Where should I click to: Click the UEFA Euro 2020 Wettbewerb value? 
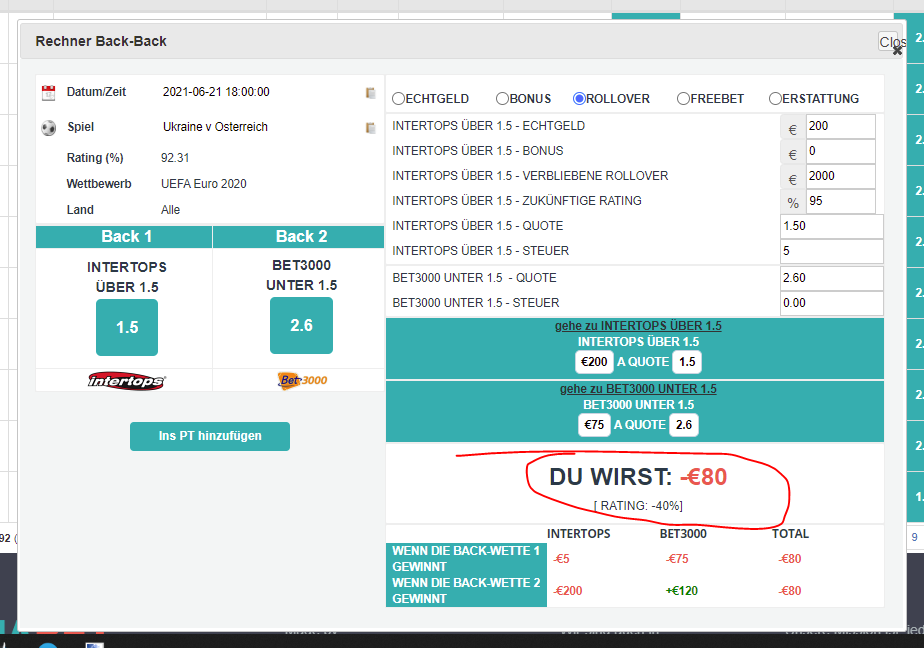click(x=204, y=184)
